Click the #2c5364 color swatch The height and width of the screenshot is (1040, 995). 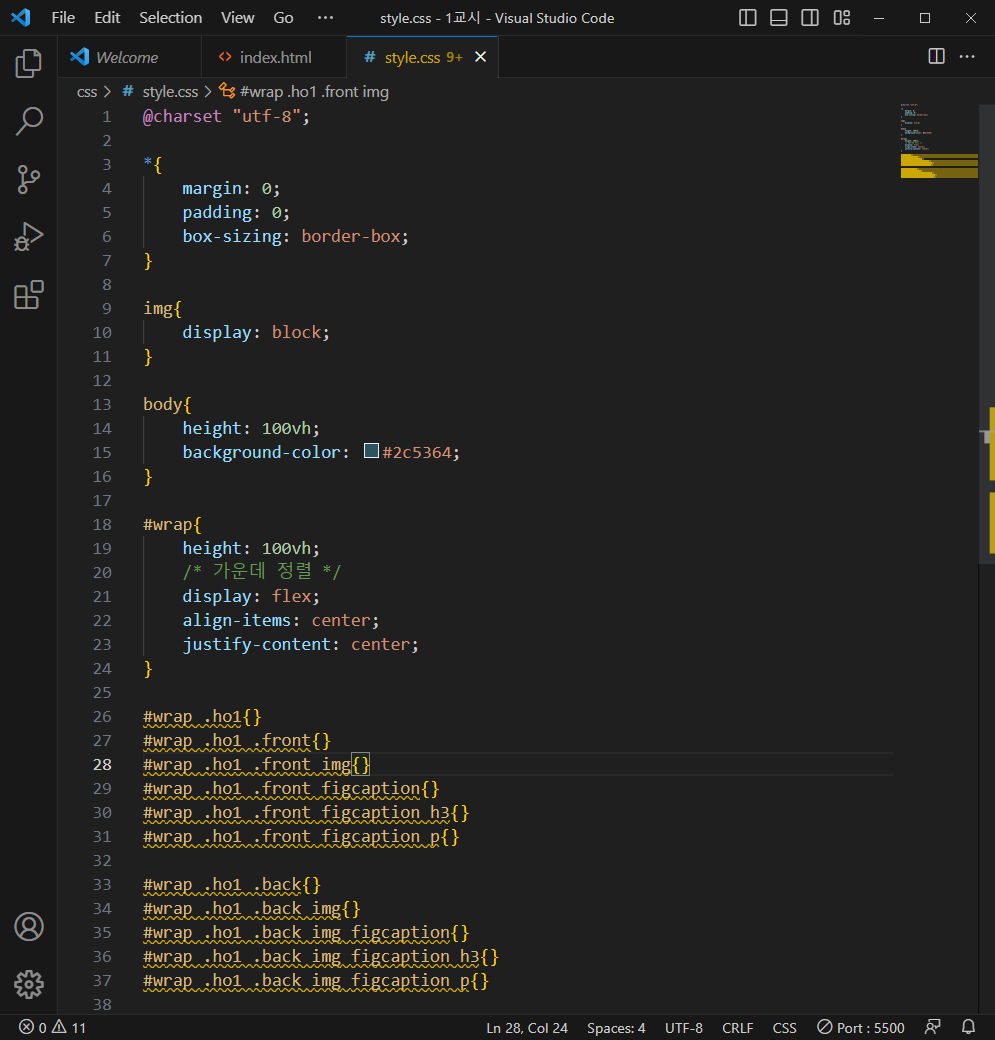(x=371, y=452)
